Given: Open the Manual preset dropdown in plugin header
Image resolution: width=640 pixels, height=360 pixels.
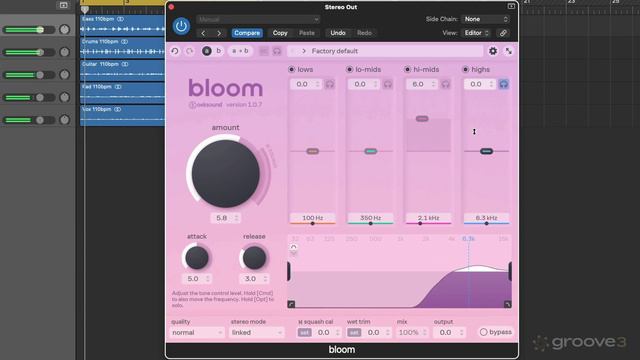Looking at the screenshot, I should pos(258,19).
